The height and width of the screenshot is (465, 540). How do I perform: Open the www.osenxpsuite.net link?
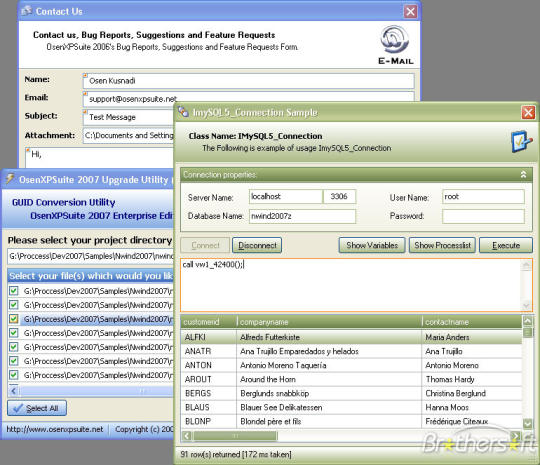pos(55,429)
